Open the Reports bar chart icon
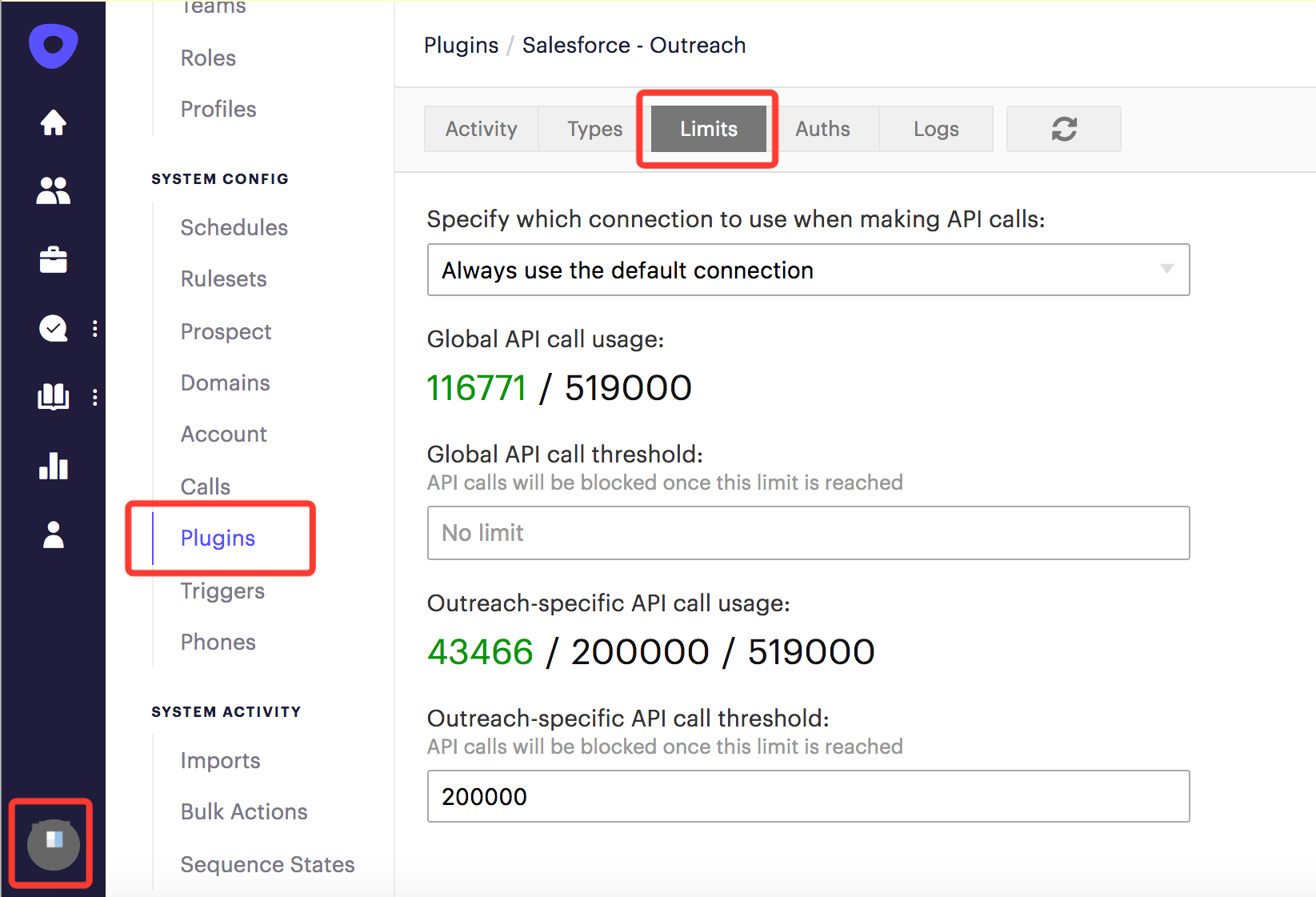This screenshot has height=897, width=1316. coord(54,466)
